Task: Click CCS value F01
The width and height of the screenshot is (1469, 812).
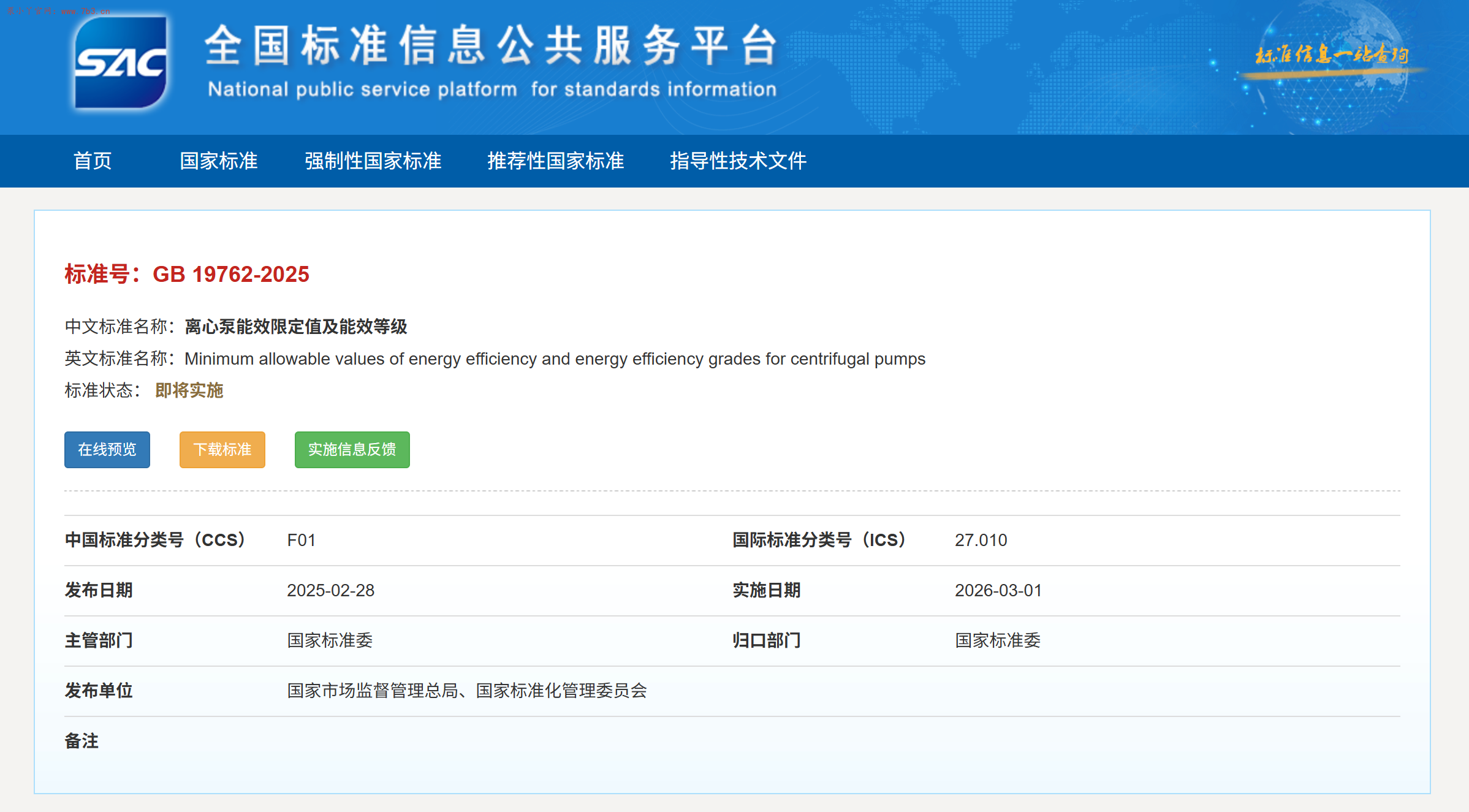Action: click(x=302, y=540)
